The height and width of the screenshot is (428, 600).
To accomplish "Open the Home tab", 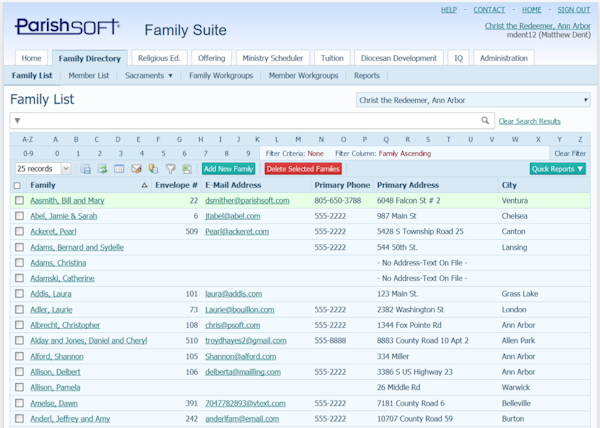I will (x=31, y=58).
